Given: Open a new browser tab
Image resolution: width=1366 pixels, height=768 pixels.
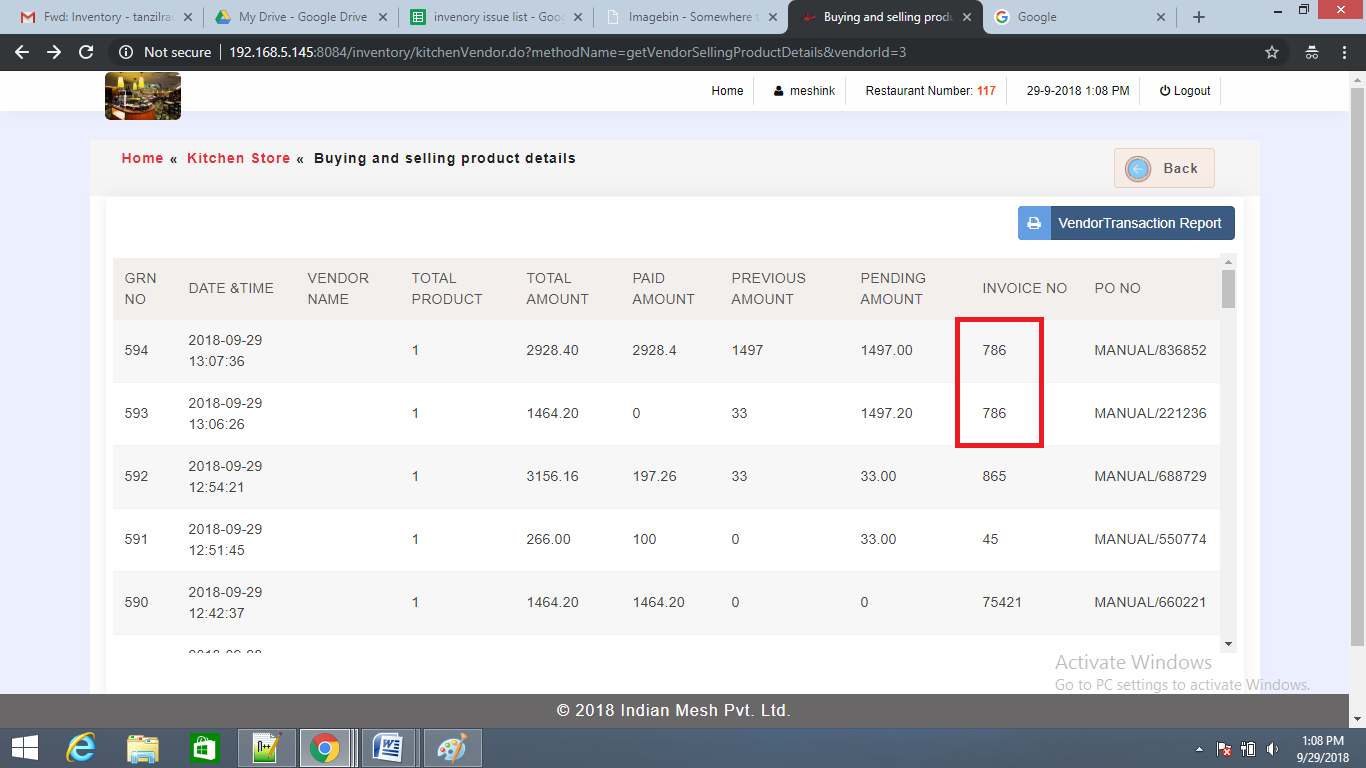Looking at the screenshot, I should click(x=1199, y=17).
